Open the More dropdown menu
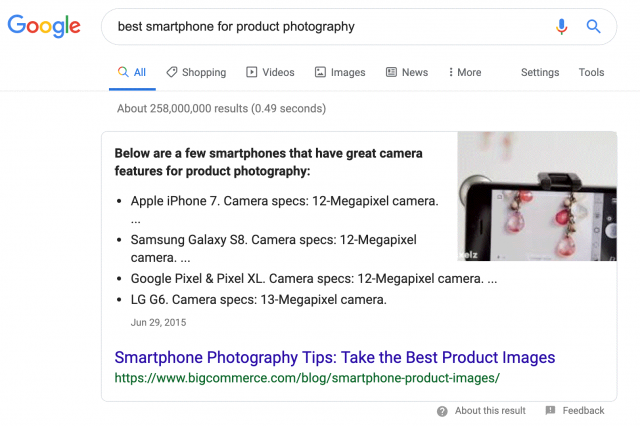The height and width of the screenshot is (426, 640). (x=464, y=72)
